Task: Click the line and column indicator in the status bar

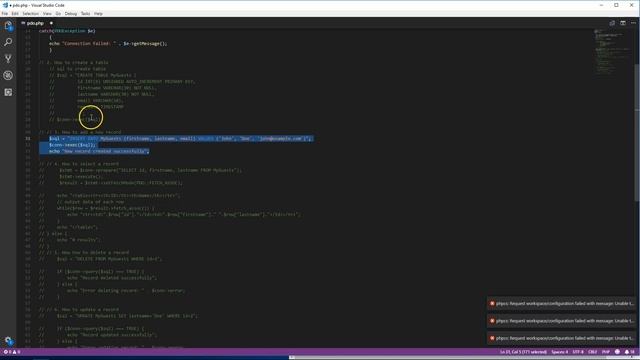Action: click(523, 352)
